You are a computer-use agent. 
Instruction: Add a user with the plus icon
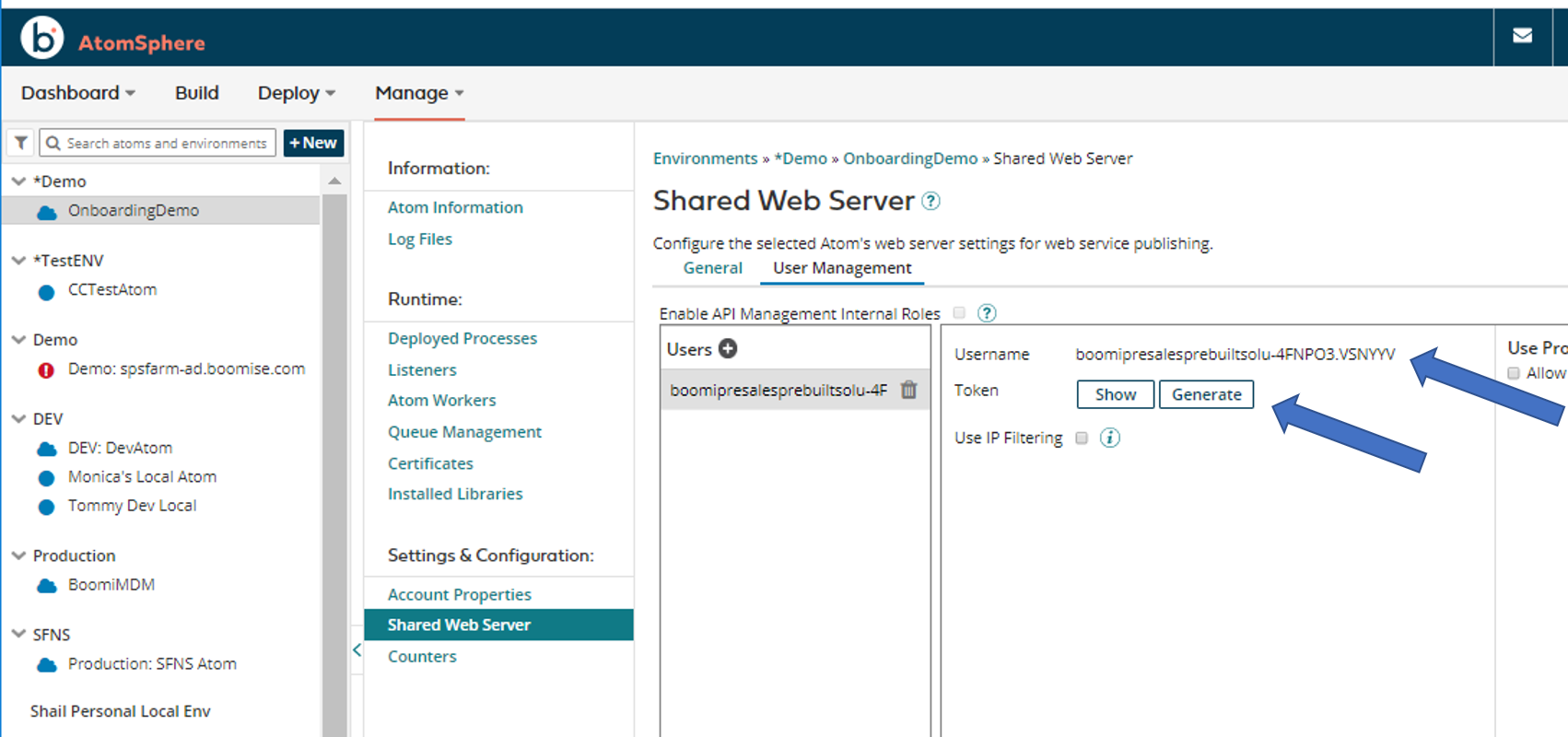point(728,349)
